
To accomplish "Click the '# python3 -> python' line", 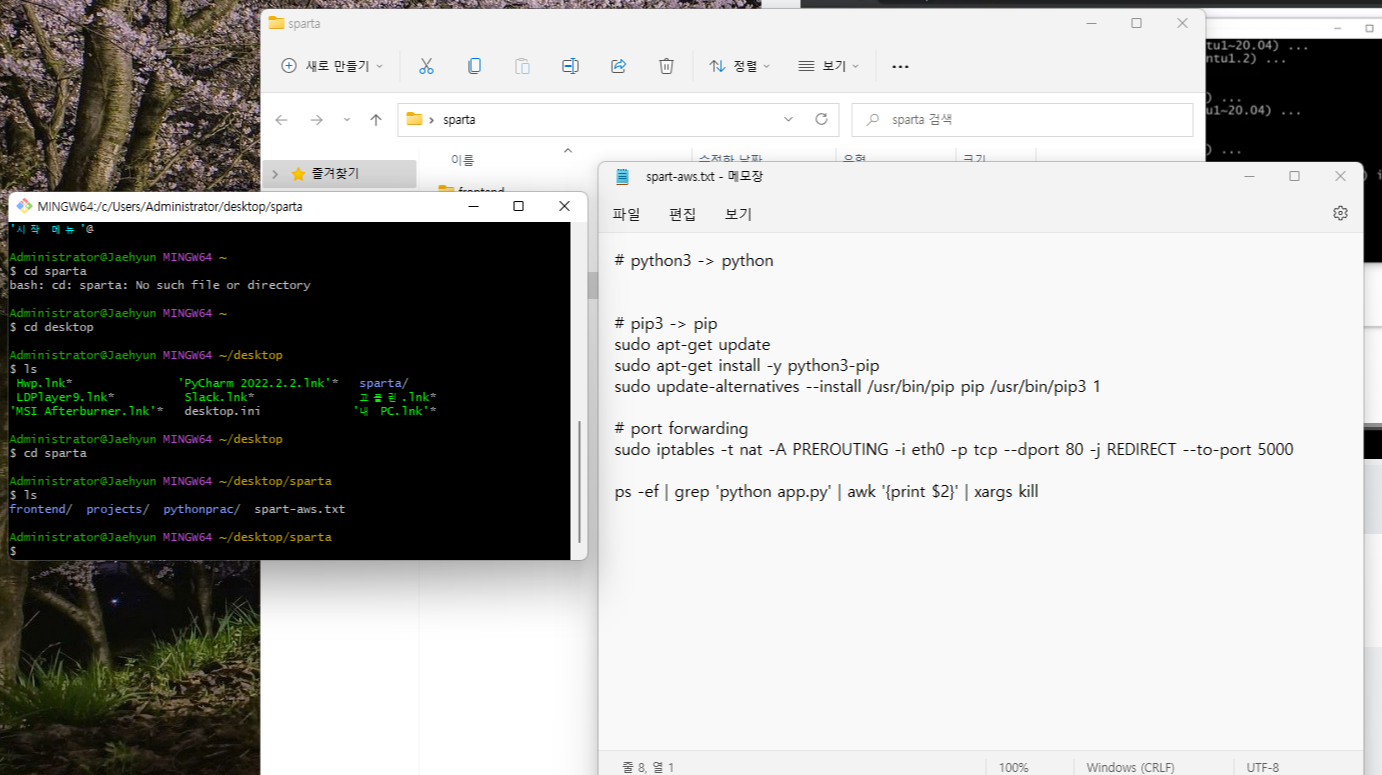I will click(694, 261).
